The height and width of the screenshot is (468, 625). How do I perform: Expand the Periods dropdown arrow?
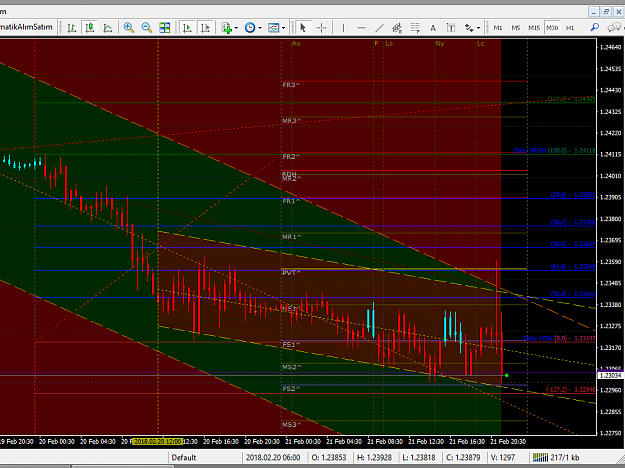pos(260,28)
